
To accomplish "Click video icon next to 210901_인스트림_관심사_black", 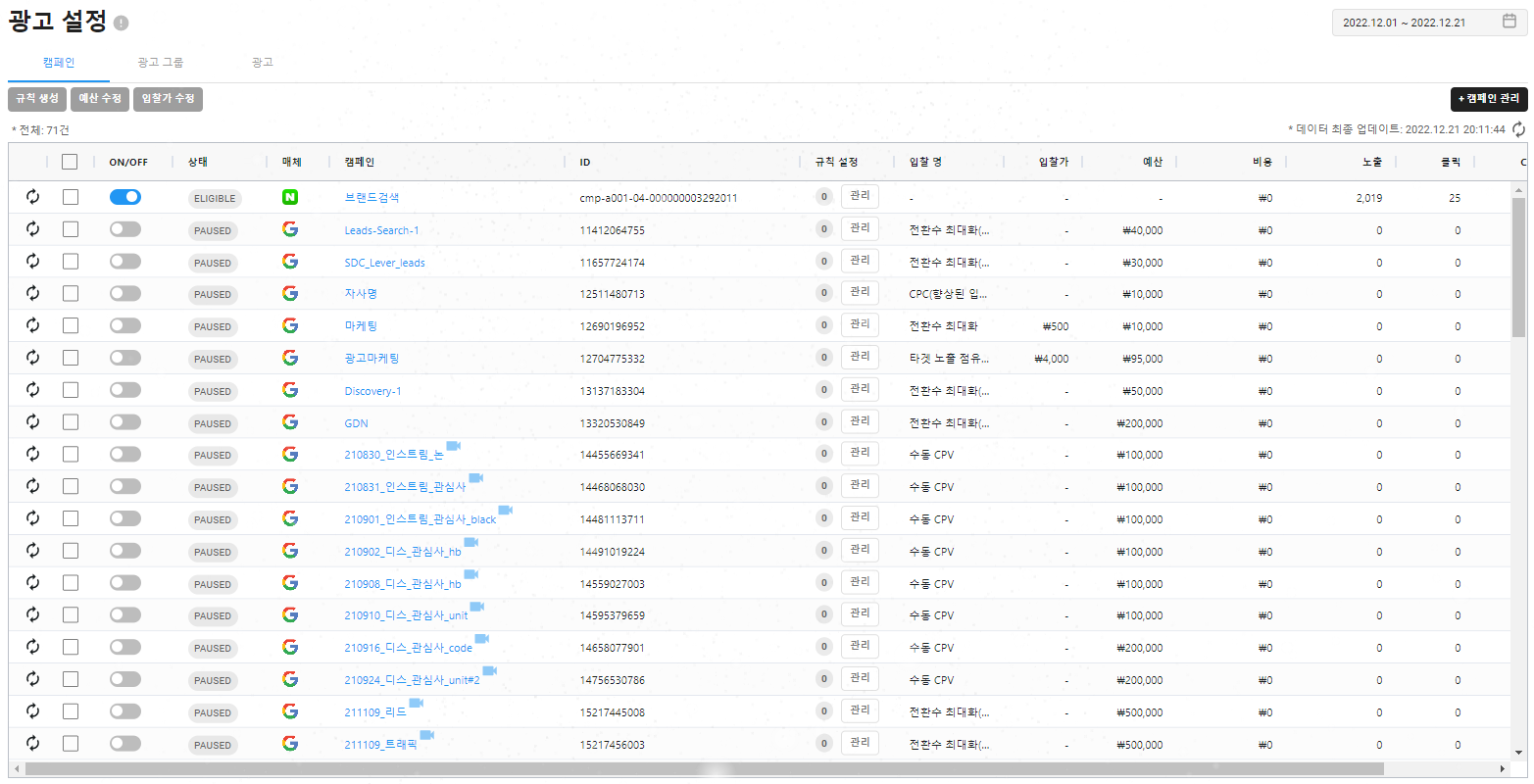I will (506, 510).
